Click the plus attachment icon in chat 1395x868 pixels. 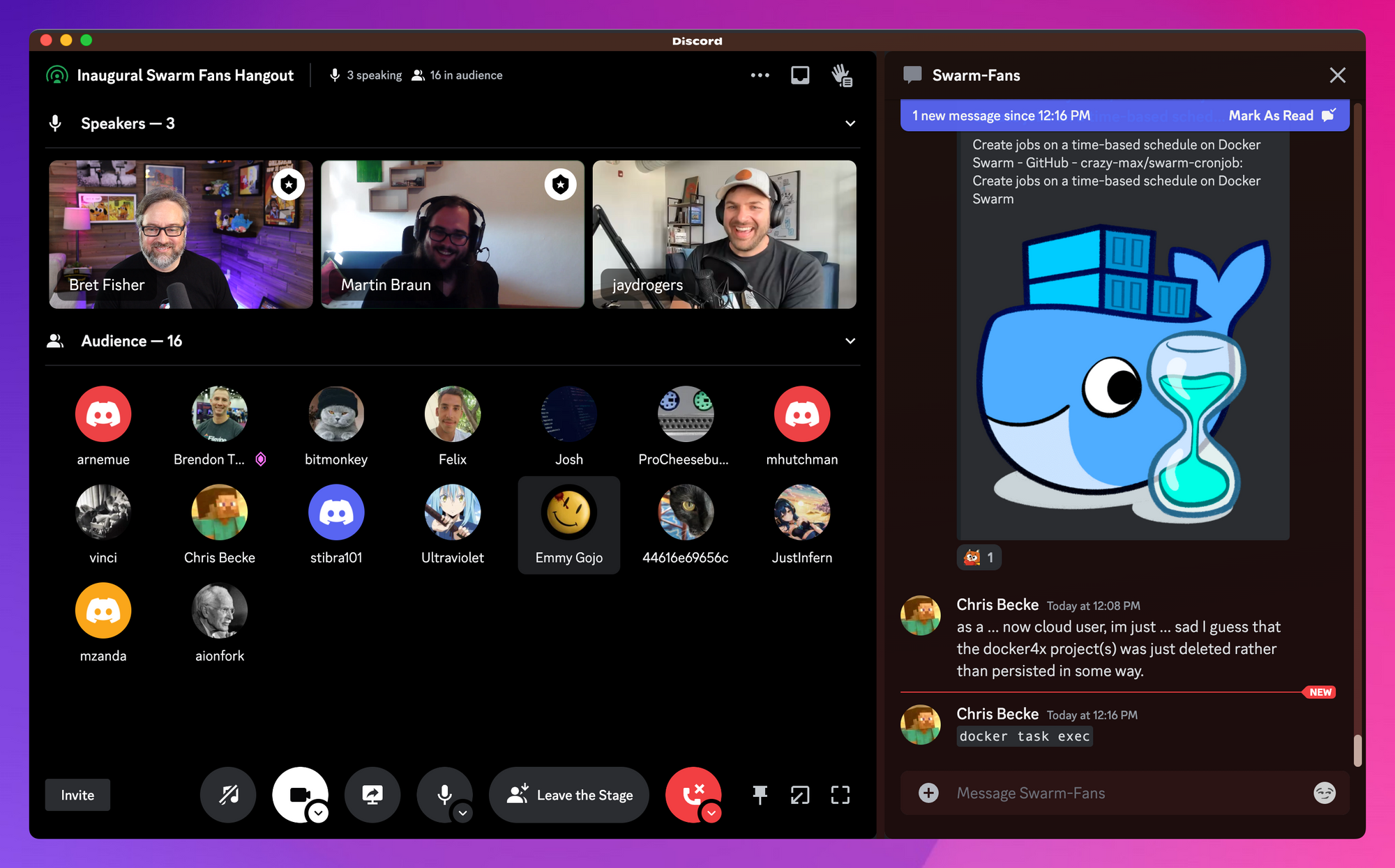(x=928, y=793)
